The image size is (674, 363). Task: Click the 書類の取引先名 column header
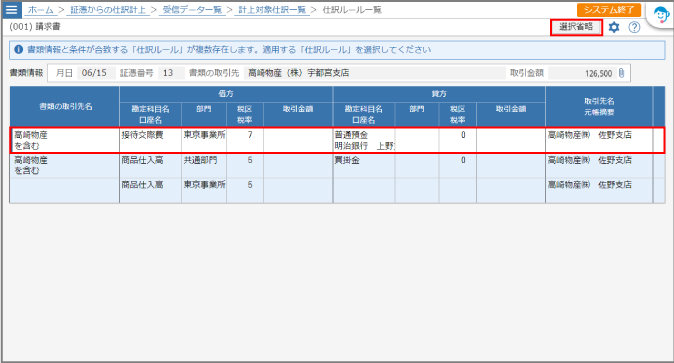[65, 106]
